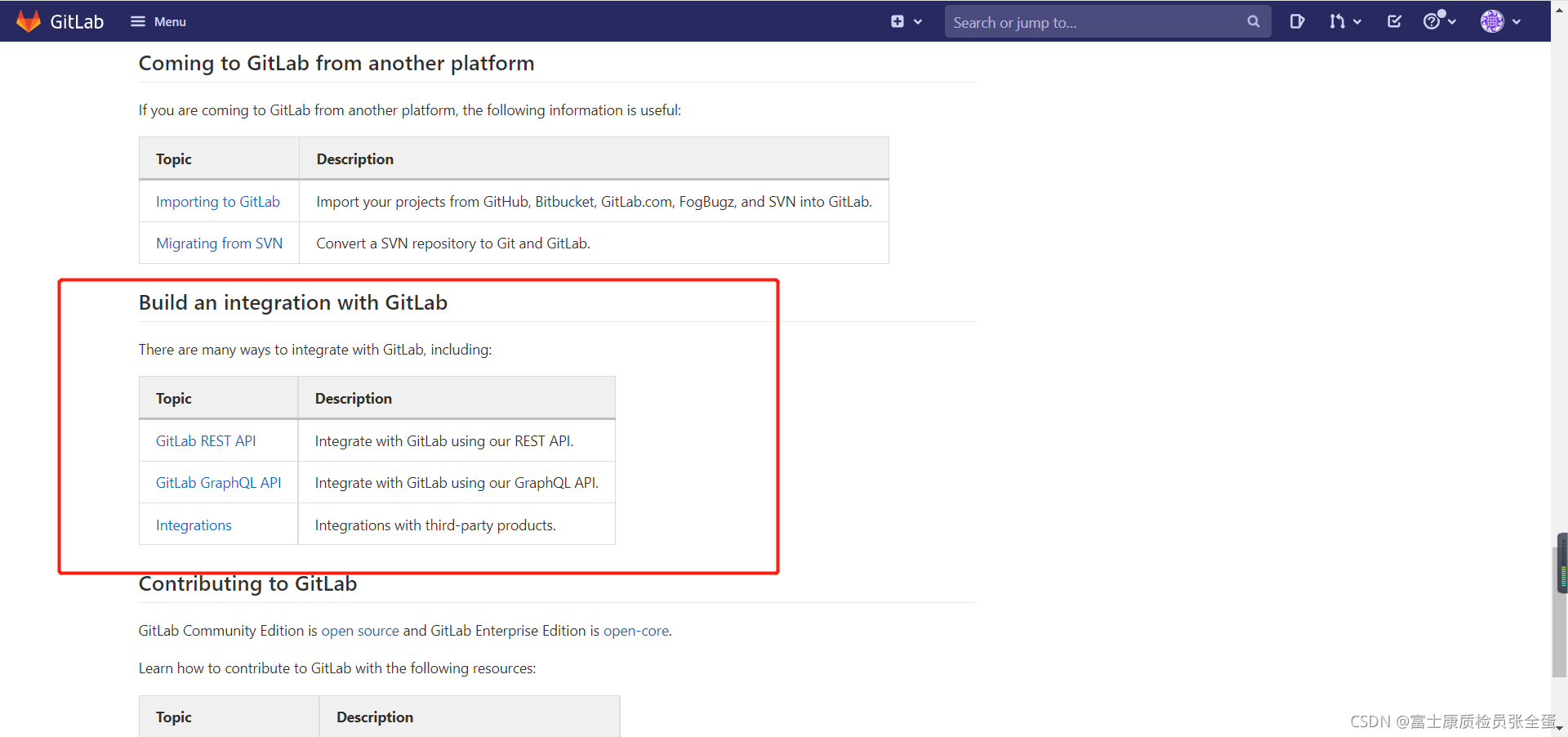Click 'Import your projects from GitHub' description cell
The width and height of the screenshot is (1568, 737).
594,202
